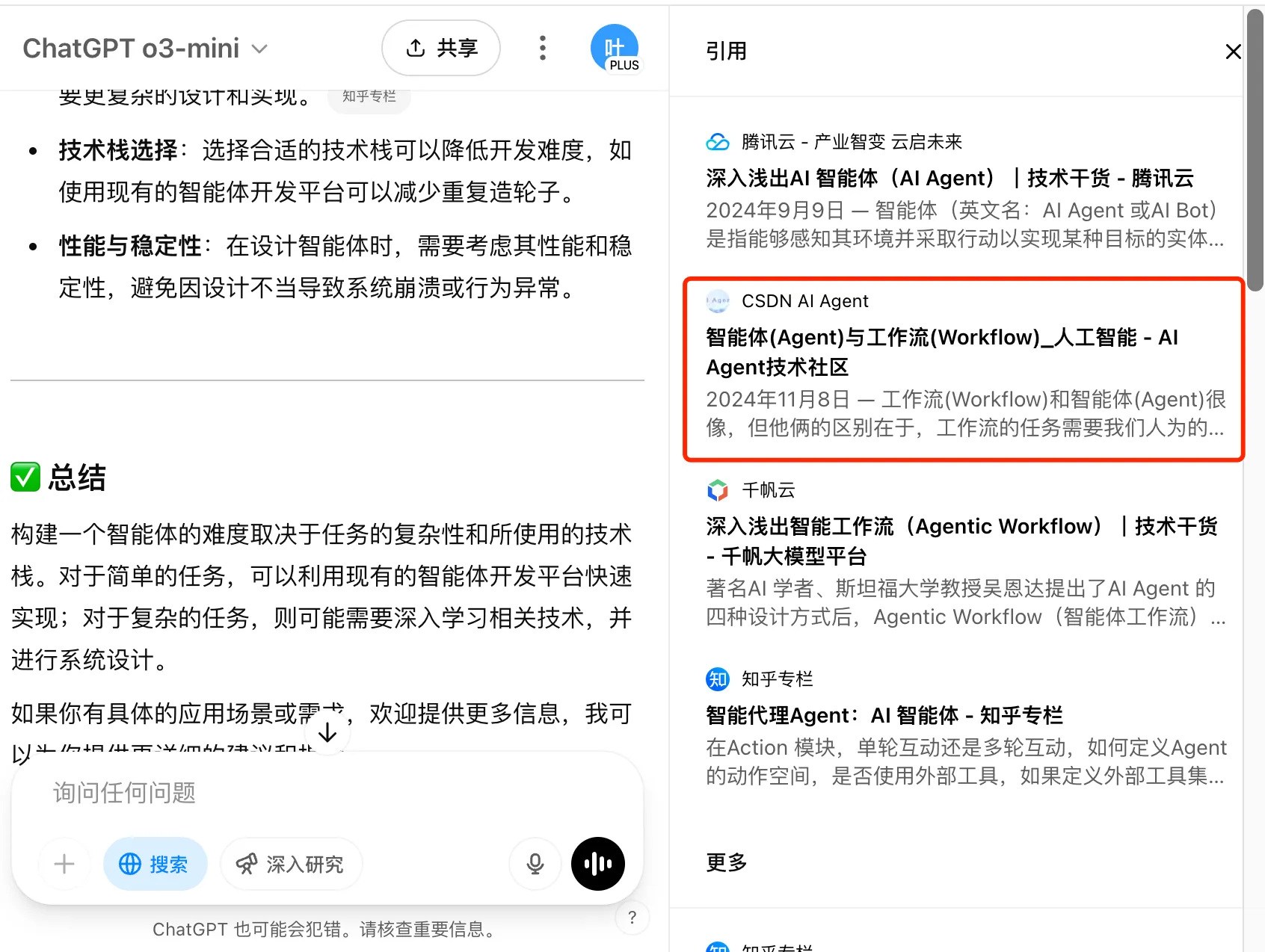This screenshot has width=1265, height=952.
Task: Click the citations panel vertical scrollbar
Action: point(1255,149)
